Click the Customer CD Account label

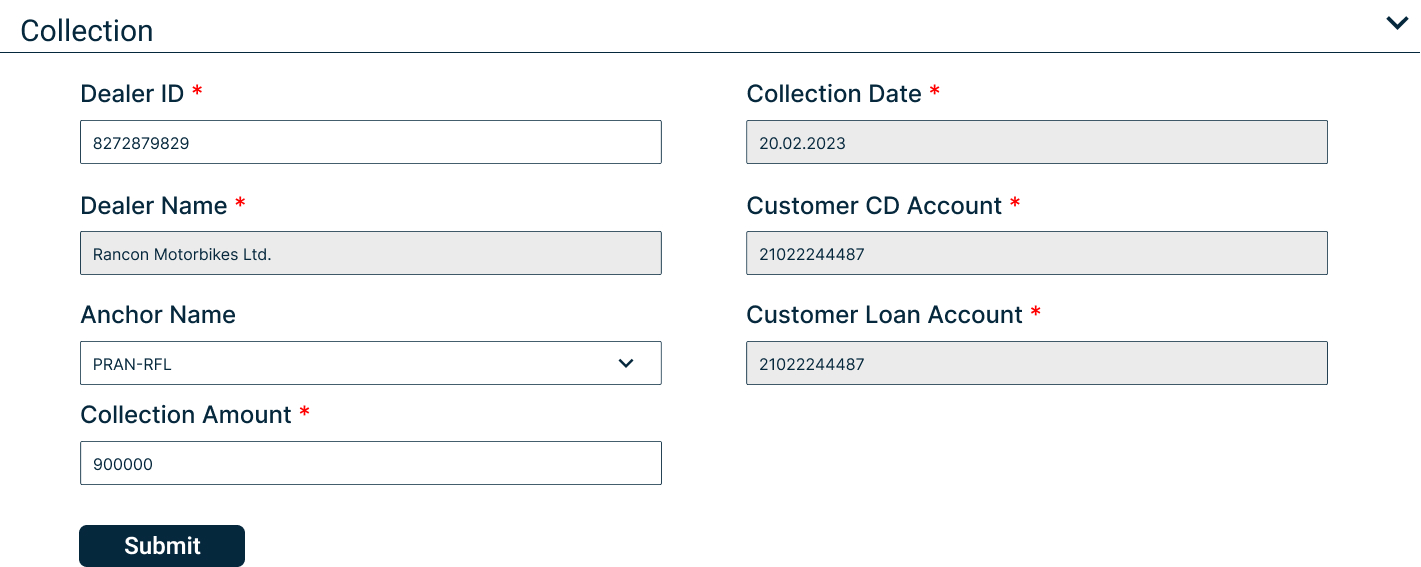pyautogui.click(x=874, y=206)
